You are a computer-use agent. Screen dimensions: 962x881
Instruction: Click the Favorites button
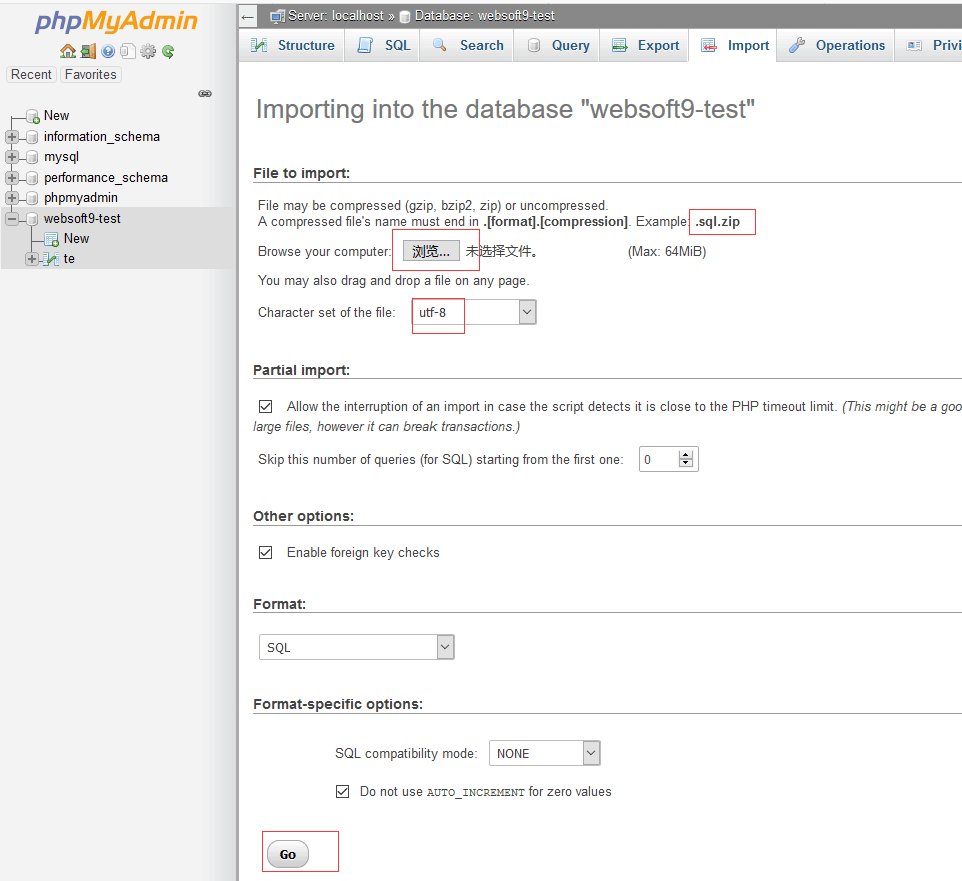pos(91,74)
